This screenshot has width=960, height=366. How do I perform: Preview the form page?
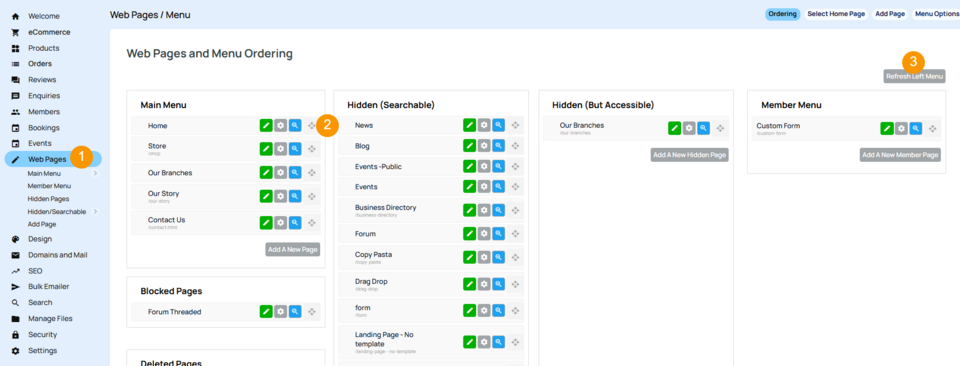click(x=499, y=310)
